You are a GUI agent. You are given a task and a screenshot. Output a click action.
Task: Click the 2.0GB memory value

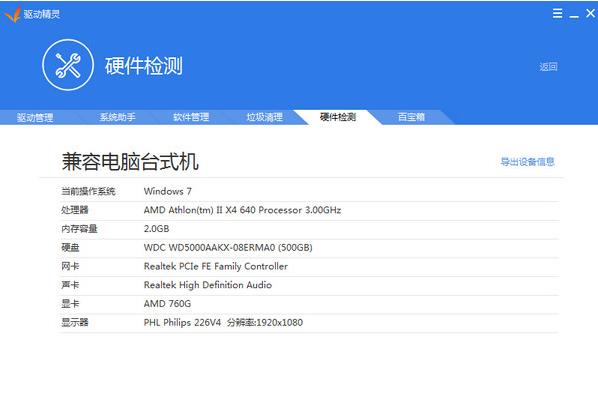click(x=156, y=229)
